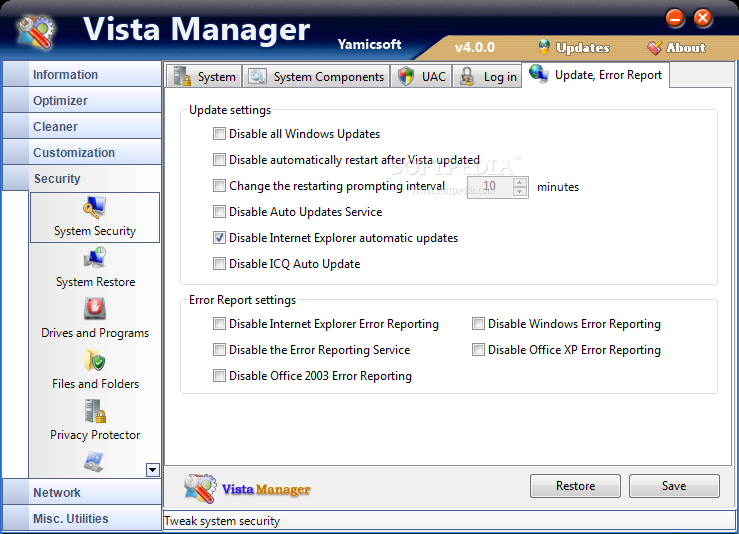Check Disable automatically restart after Vista updated
Viewport: 739px width, 534px height.
pyautogui.click(x=219, y=160)
